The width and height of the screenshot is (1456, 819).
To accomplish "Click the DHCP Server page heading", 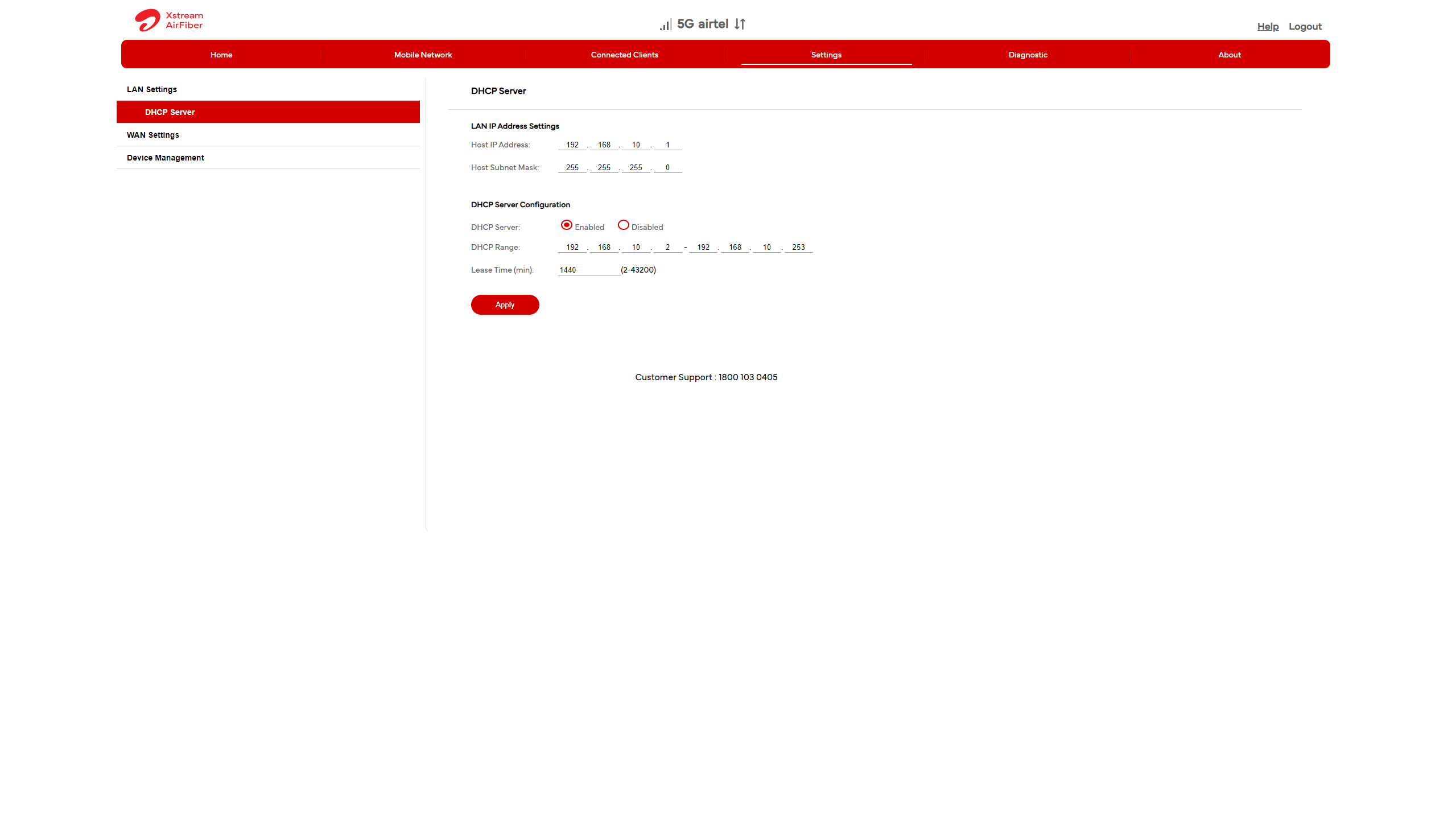I will 498,91.
